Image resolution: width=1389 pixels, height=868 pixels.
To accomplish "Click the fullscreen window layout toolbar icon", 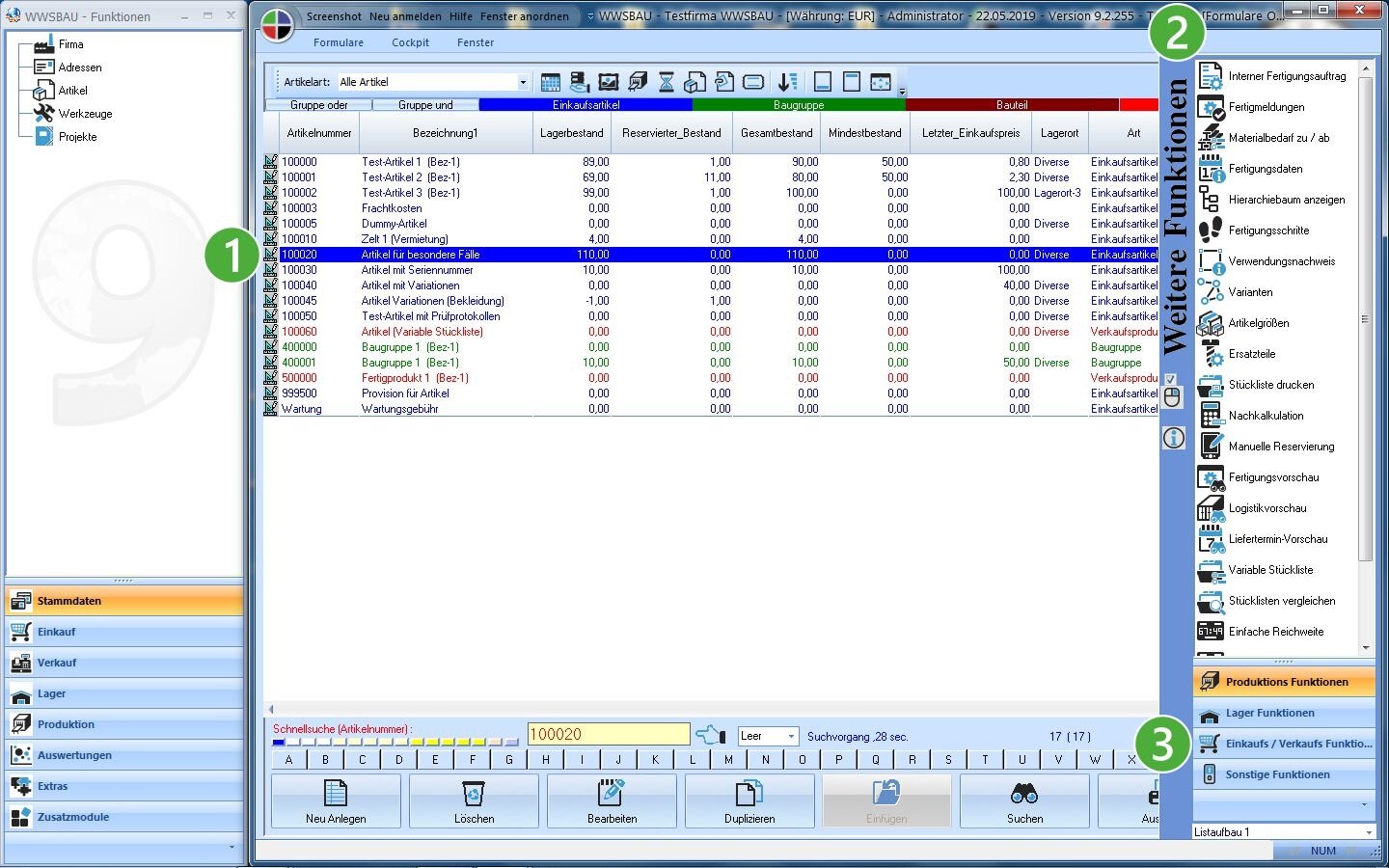I will [881, 82].
